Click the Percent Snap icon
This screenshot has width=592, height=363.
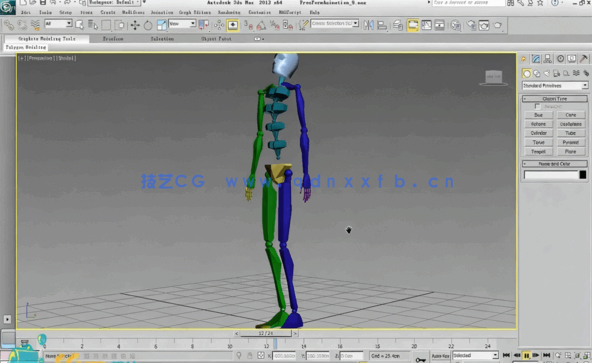click(274, 25)
